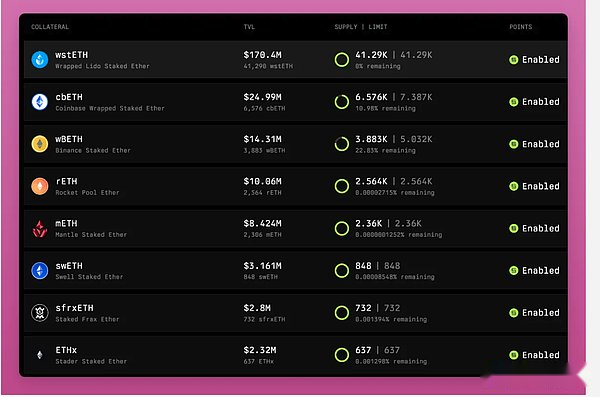Click the ETHx Stader token icon
The height and width of the screenshot is (397, 600).
tap(40, 355)
